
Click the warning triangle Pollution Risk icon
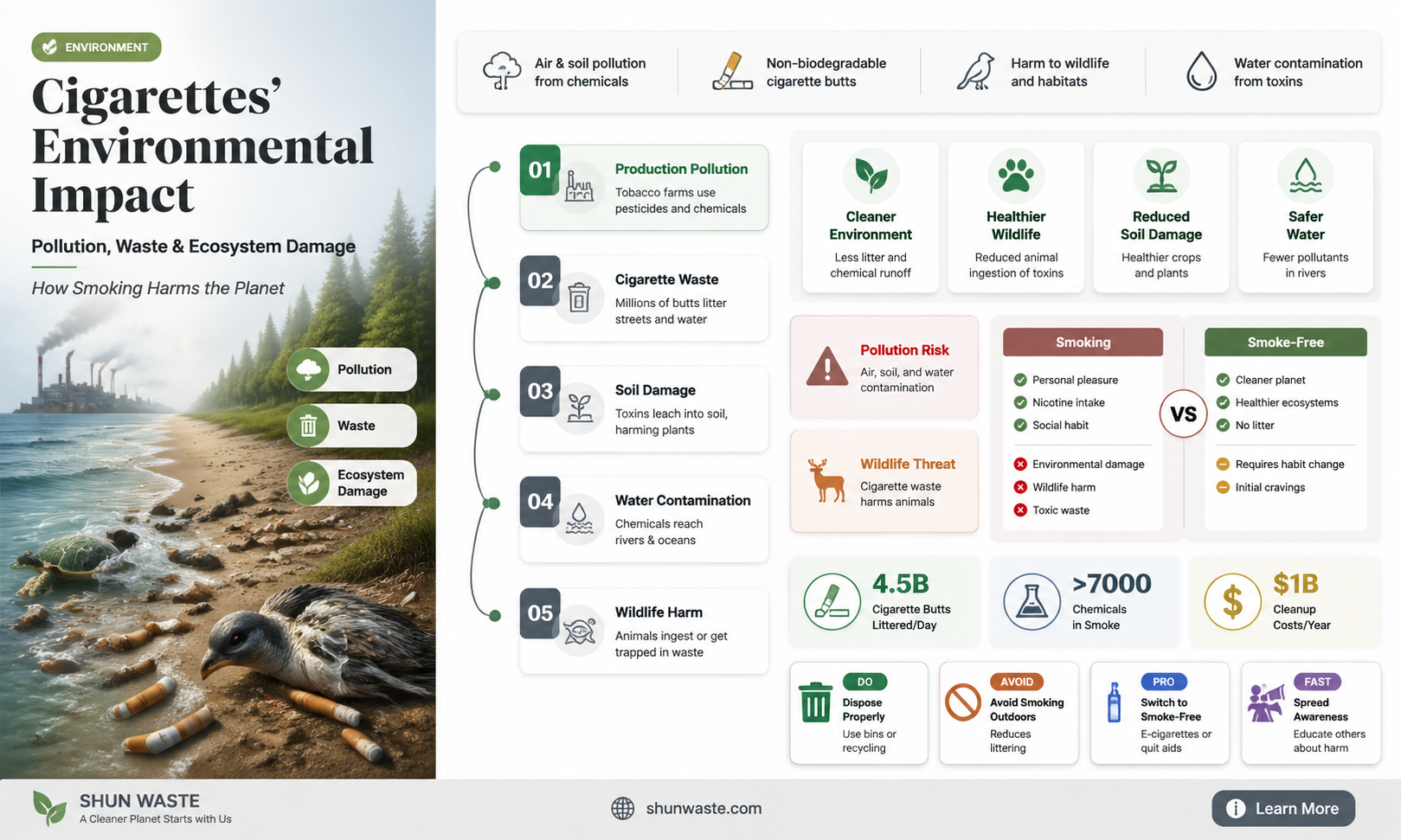coord(826,367)
